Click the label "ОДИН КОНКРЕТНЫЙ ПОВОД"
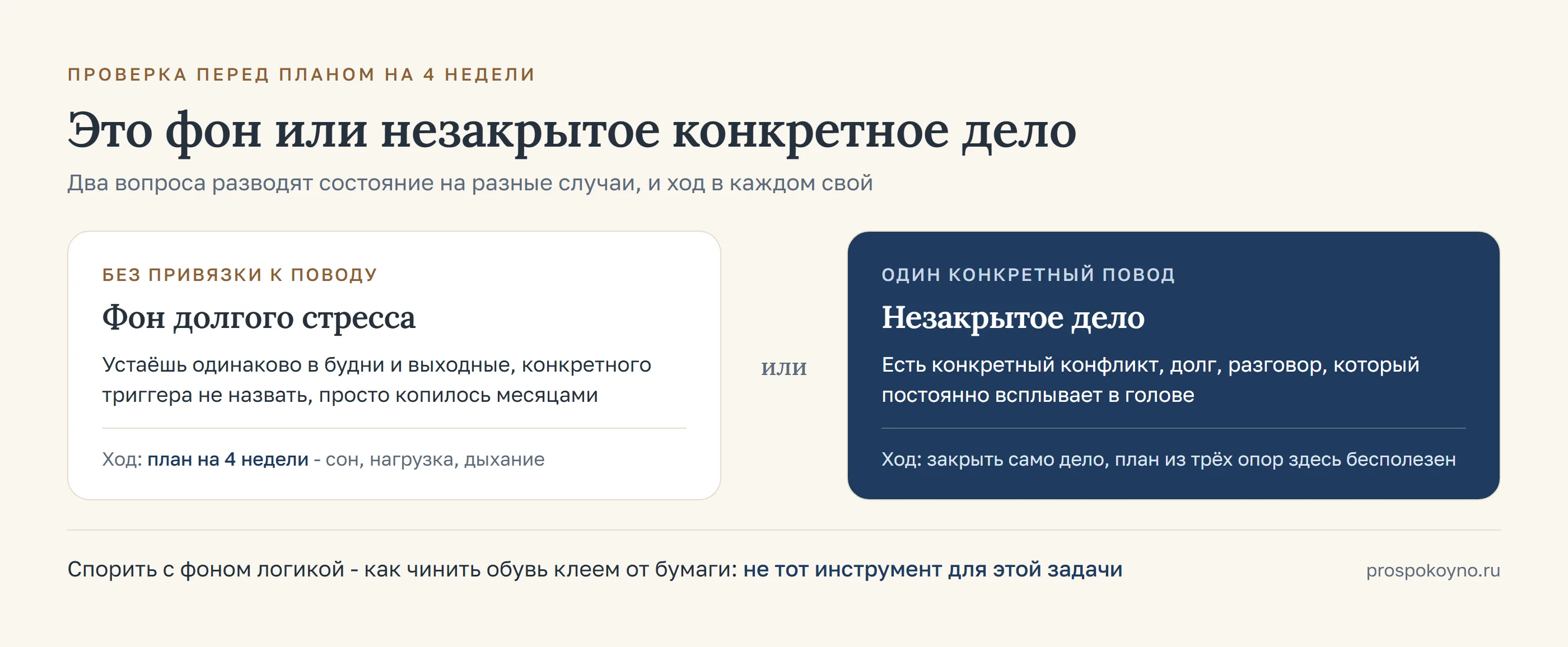The width and height of the screenshot is (1568, 647). pos(1028,275)
